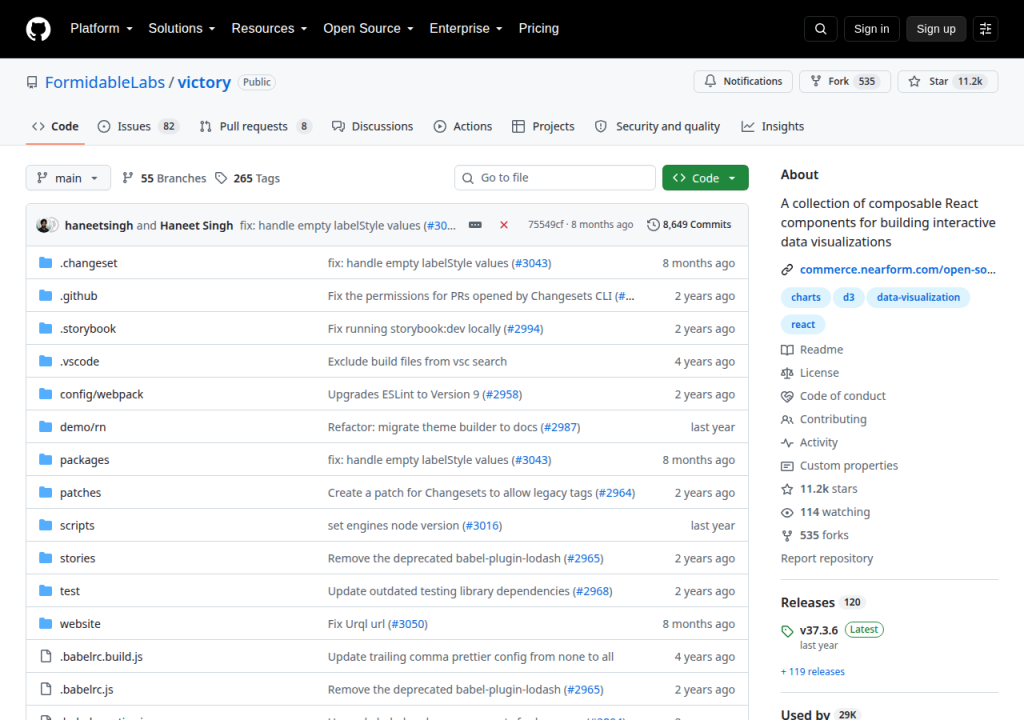Click the link icon beside commerce.nearform.com
The image size is (1024, 720).
point(787,269)
